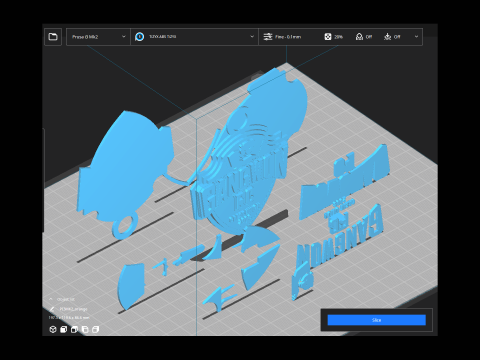
Task: Expand print settings panel with the chevron
Action: coord(416,37)
